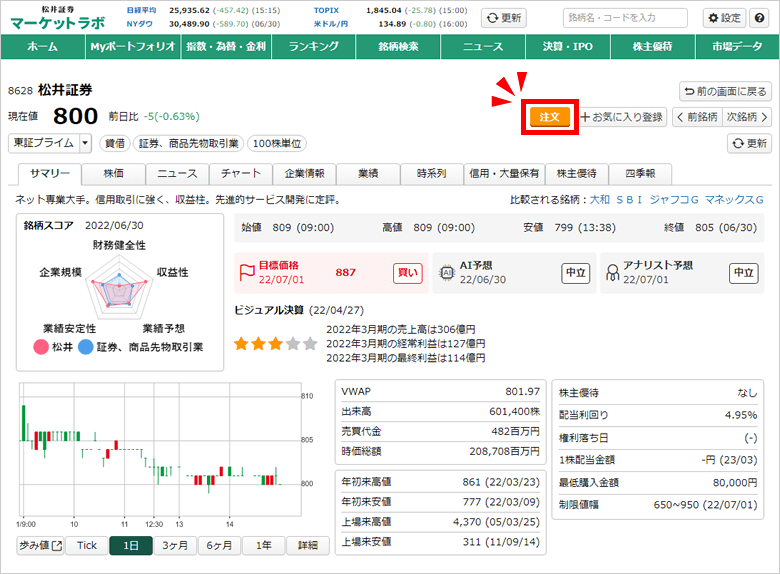Click the blue 証券、商品先物取引業 legend dot

(x=86, y=347)
